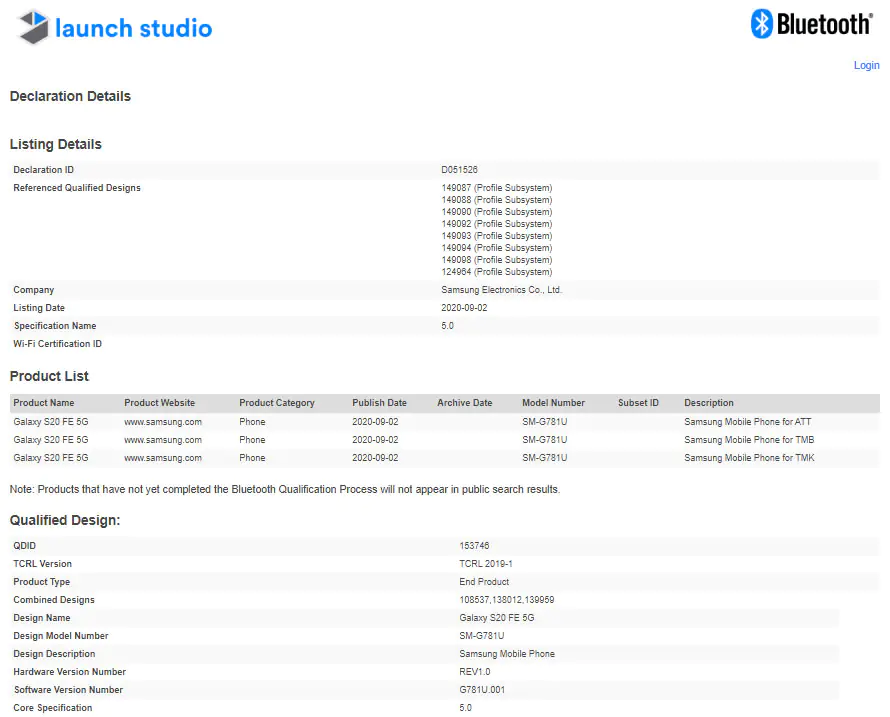
Task: Click the Subset ID column header
Action: click(x=638, y=402)
